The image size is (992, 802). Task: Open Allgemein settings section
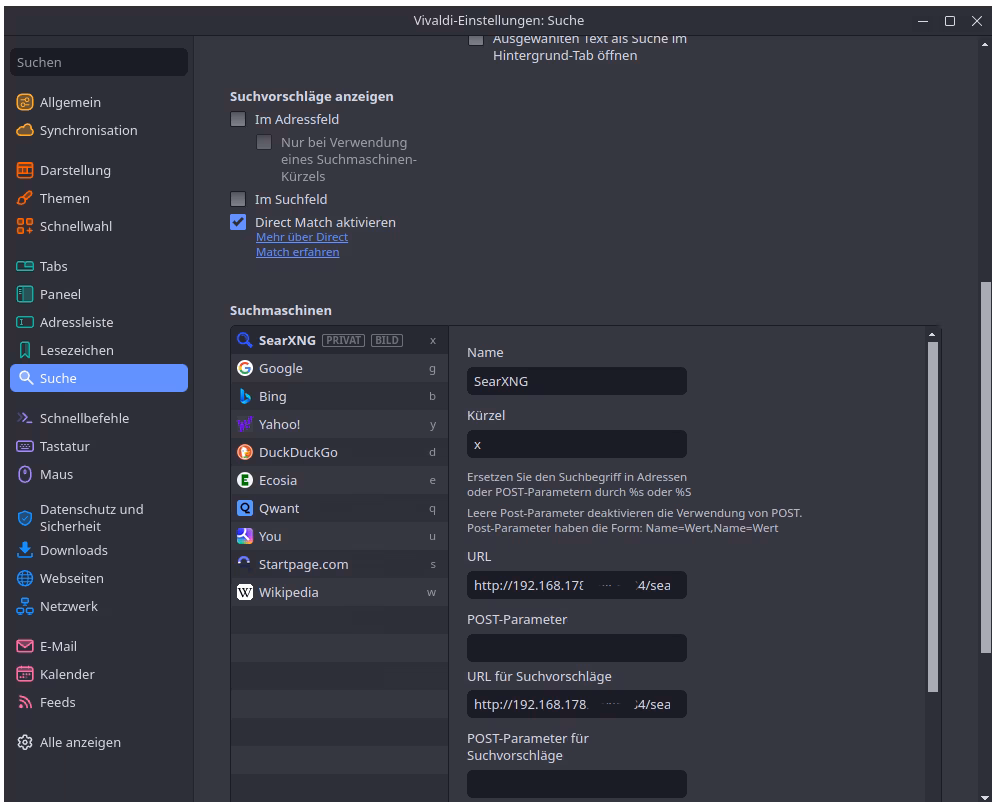click(x=99, y=102)
